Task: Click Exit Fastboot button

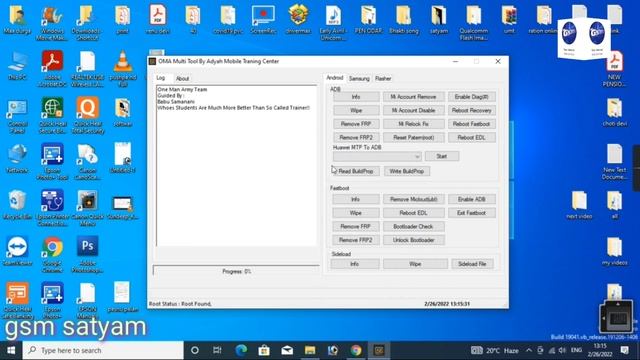Action: pyautogui.click(x=471, y=213)
